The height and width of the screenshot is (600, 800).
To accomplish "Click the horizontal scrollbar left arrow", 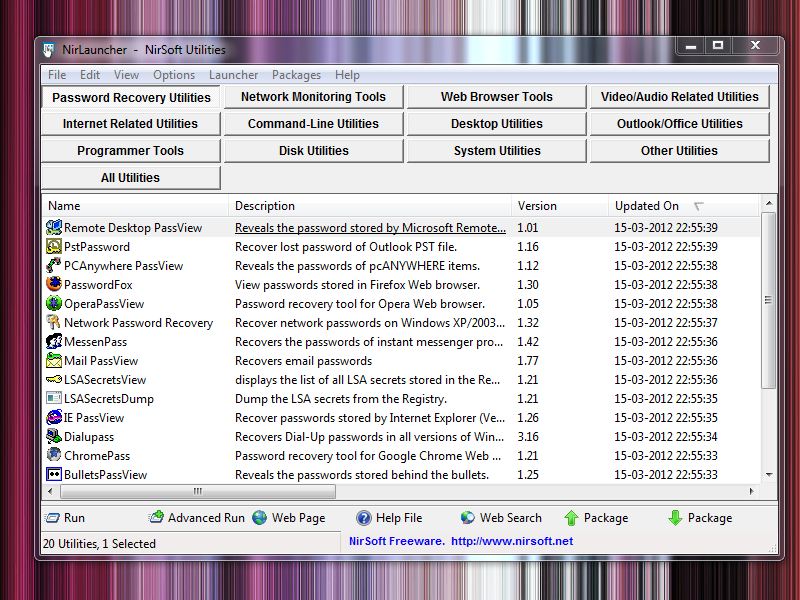I will tap(50, 491).
